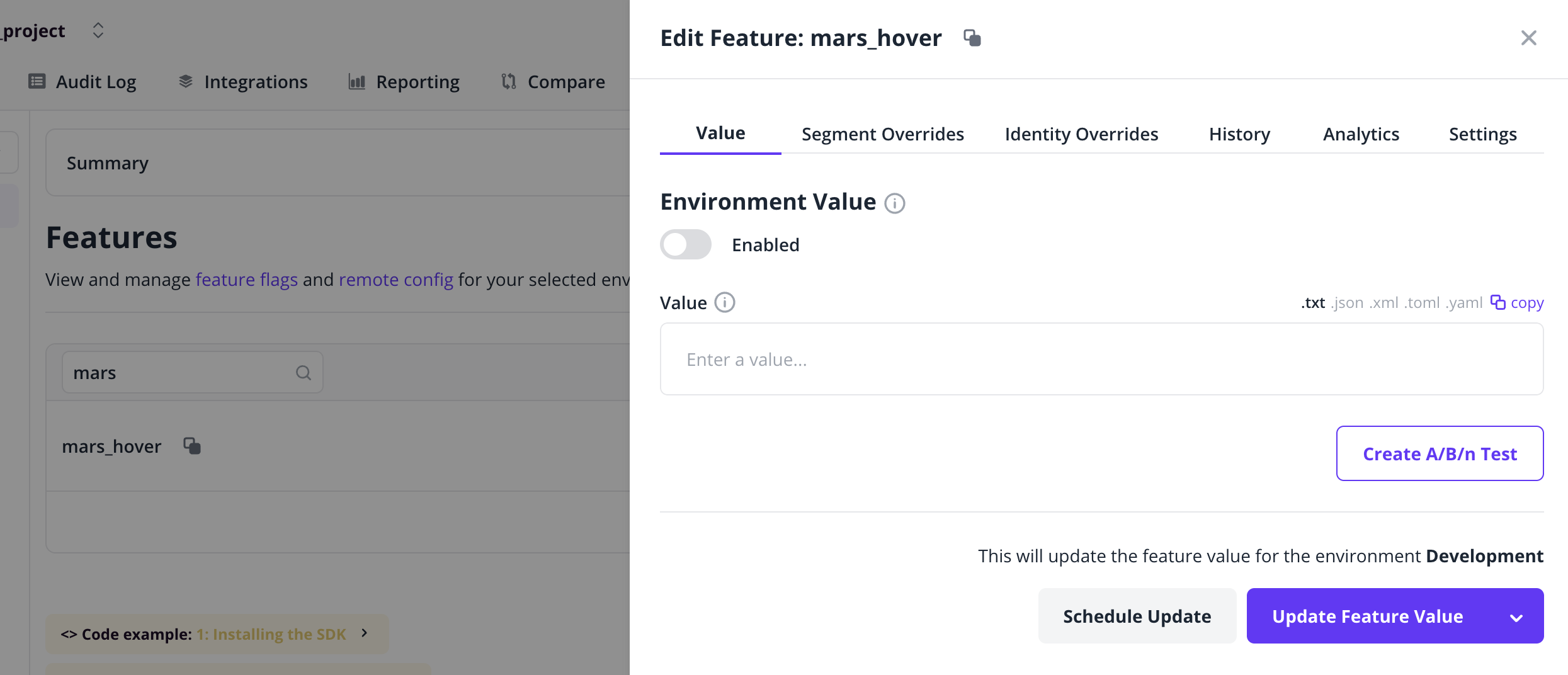Click the Create A/B/n Test button

(1440, 453)
